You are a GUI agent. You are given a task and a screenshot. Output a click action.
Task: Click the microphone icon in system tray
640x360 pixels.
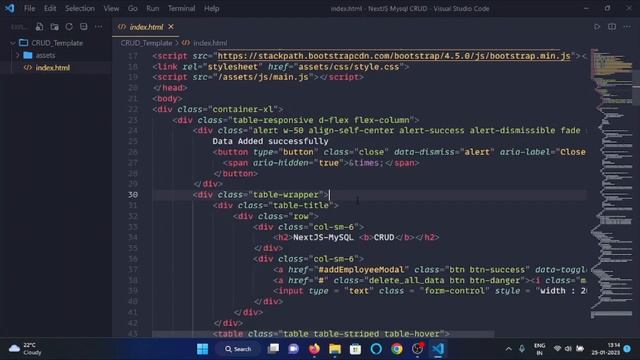pyautogui.click(x=522, y=349)
